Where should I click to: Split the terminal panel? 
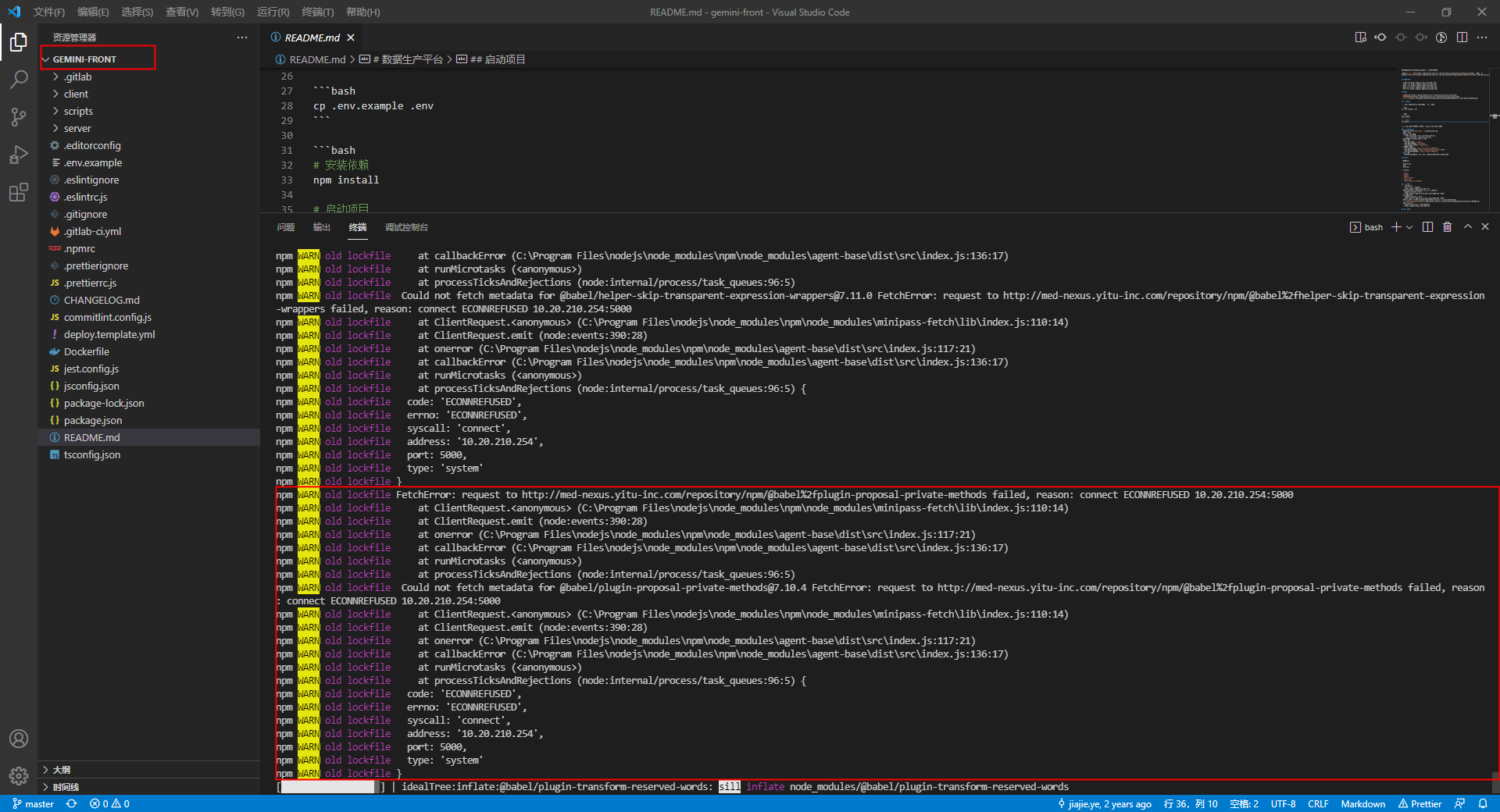1427,227
